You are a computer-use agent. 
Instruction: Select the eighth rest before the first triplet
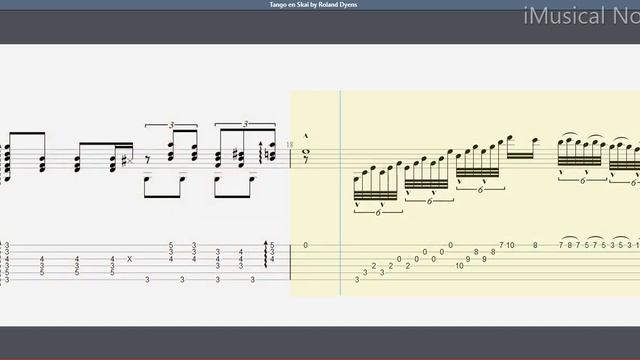(147, 160)
